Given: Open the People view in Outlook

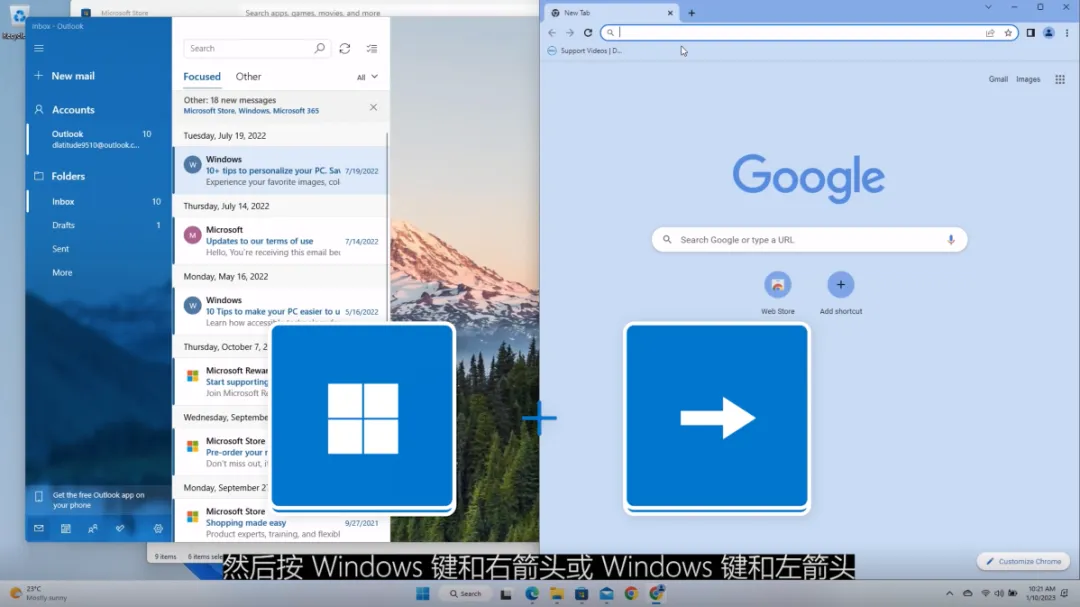Looking at the screenshot, I should pos(92,528).
